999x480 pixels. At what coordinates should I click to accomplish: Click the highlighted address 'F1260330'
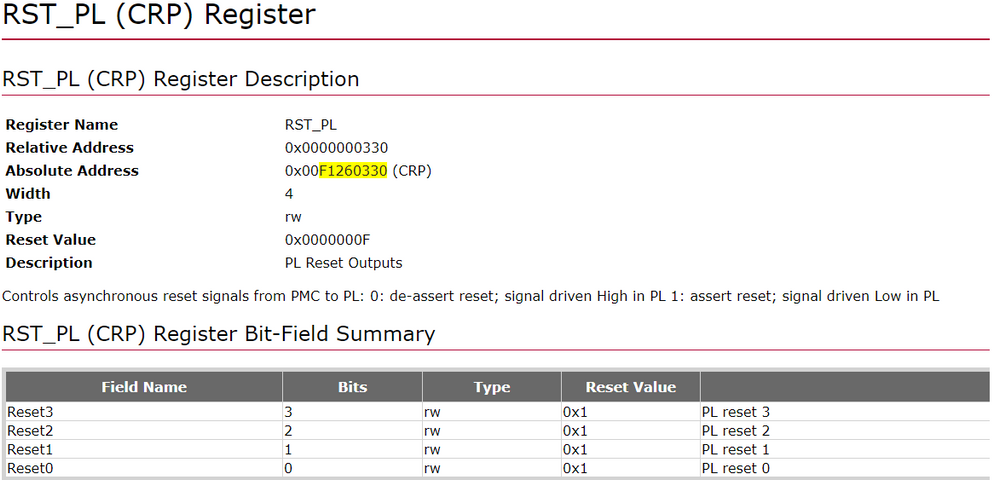click(353, 171)
